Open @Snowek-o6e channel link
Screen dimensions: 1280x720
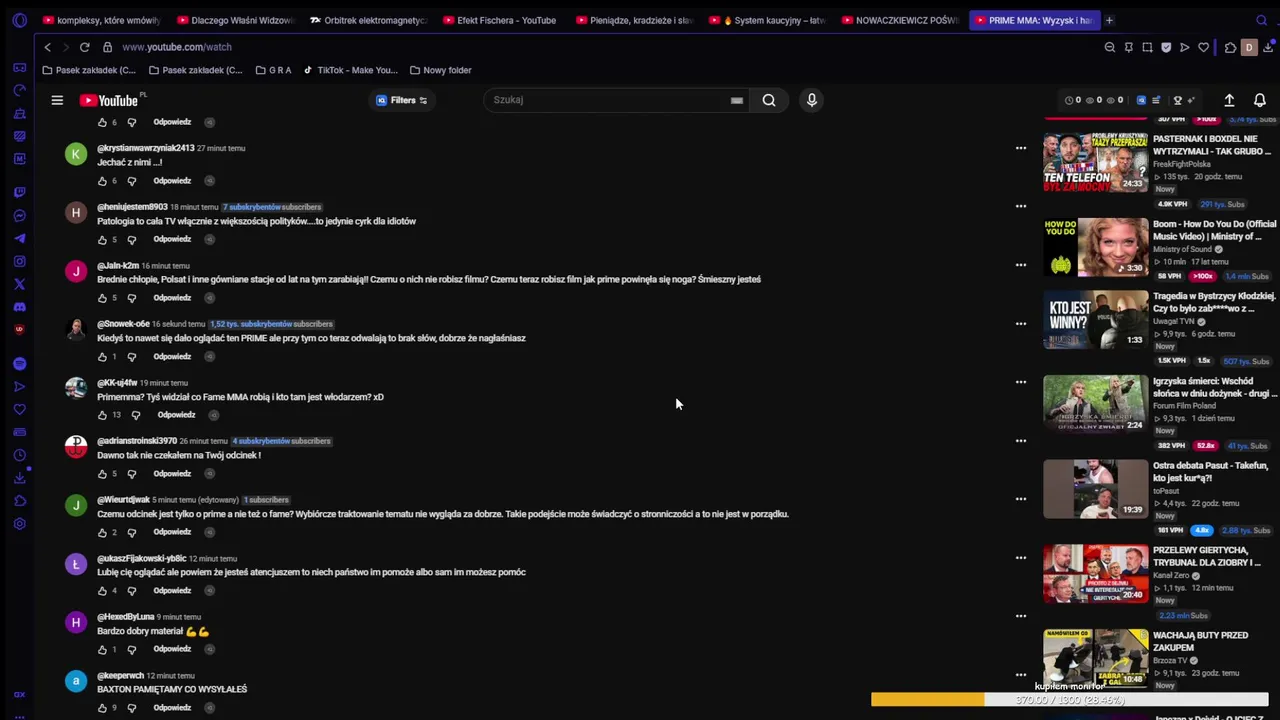123,324
